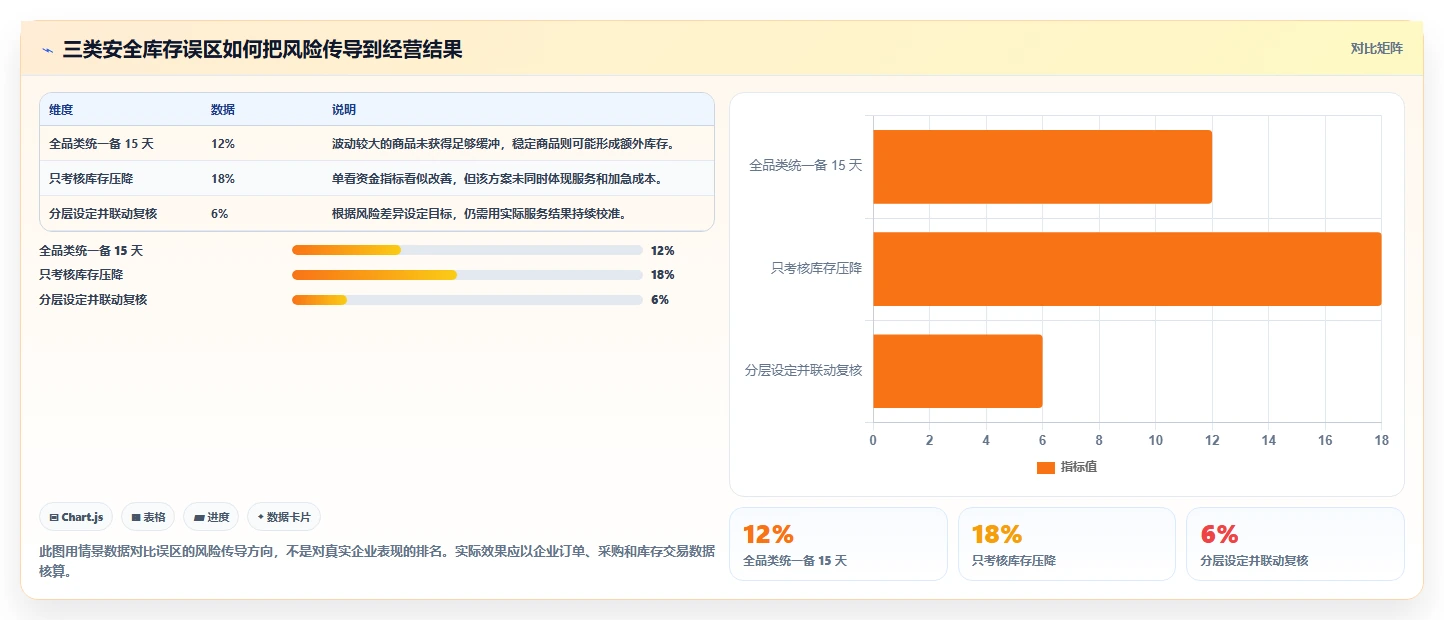Click the 分层设定并联动复核 progress bar
This screenshot has height=620, width=1444.
467,299
